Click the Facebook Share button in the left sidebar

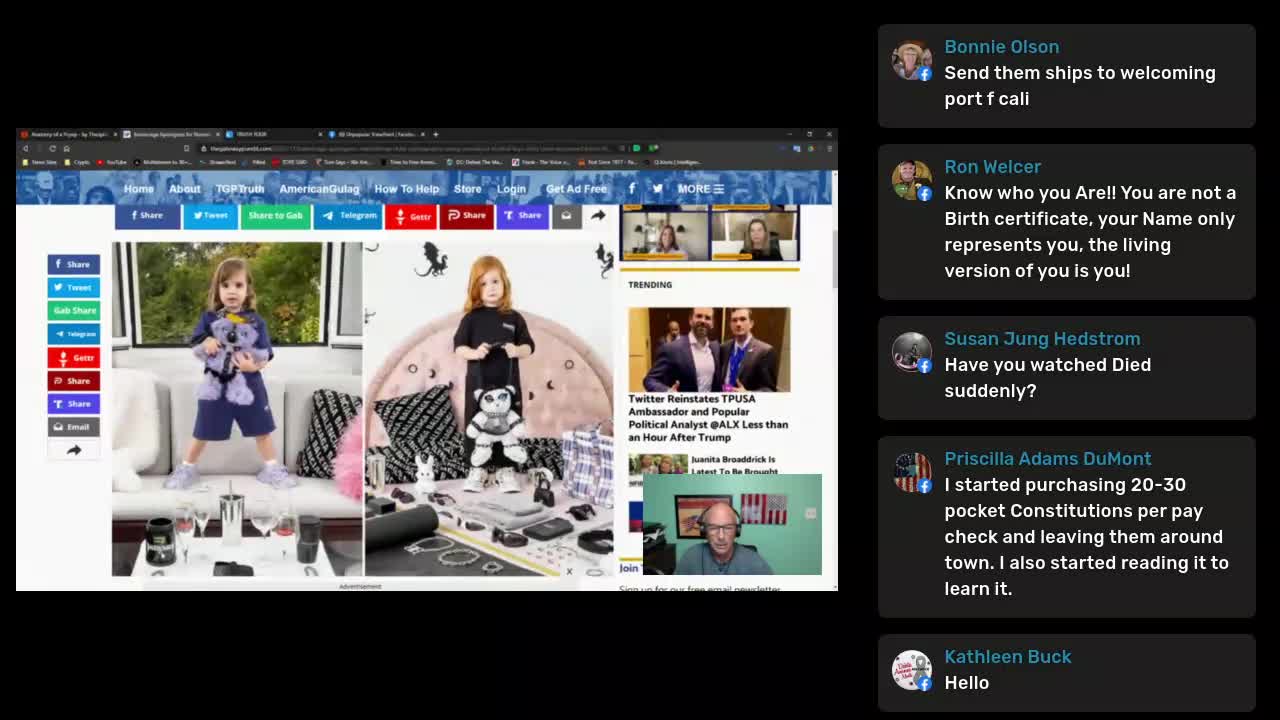[74, 264]
